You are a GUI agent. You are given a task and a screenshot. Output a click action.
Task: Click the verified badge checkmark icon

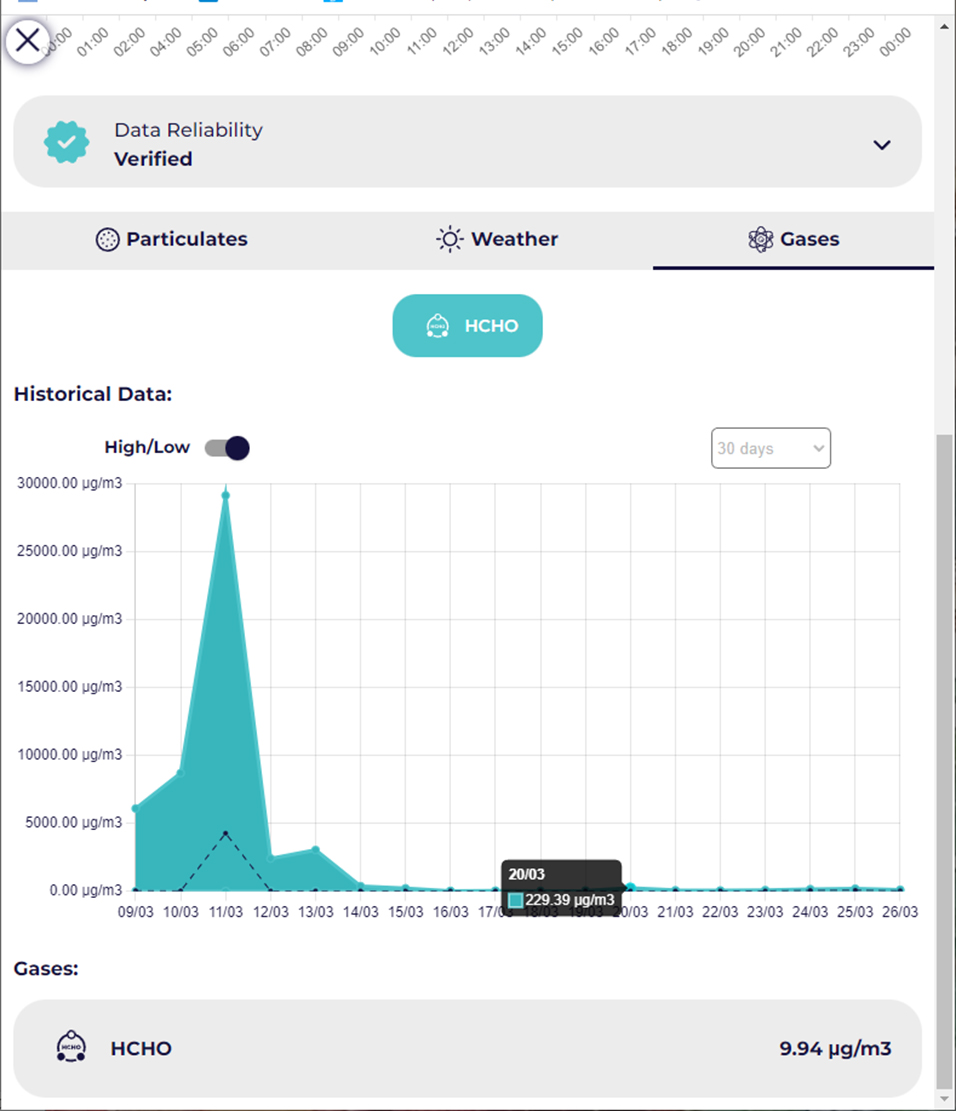pos(66,143)
